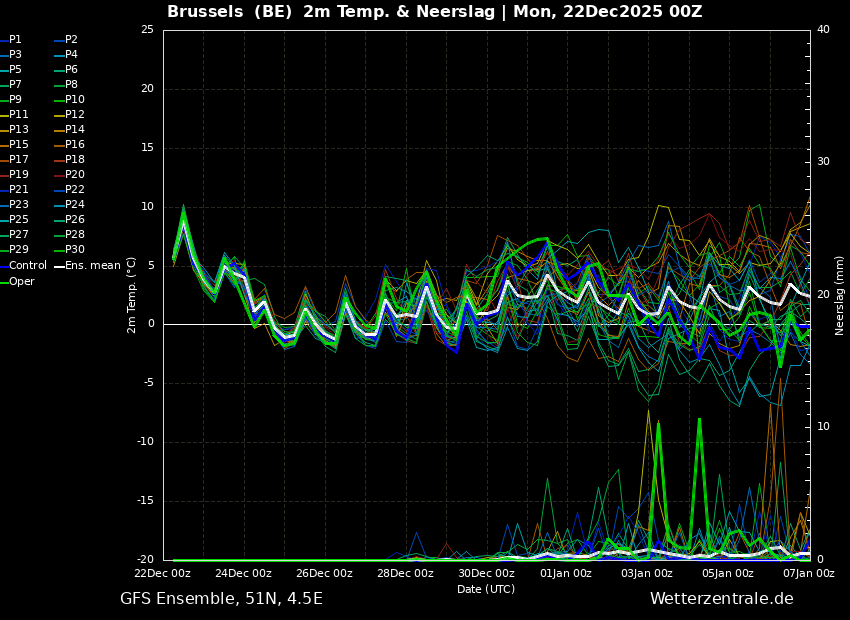Select the 01Jan 00z date tick
850x620 pixels.
coord(566,574)
